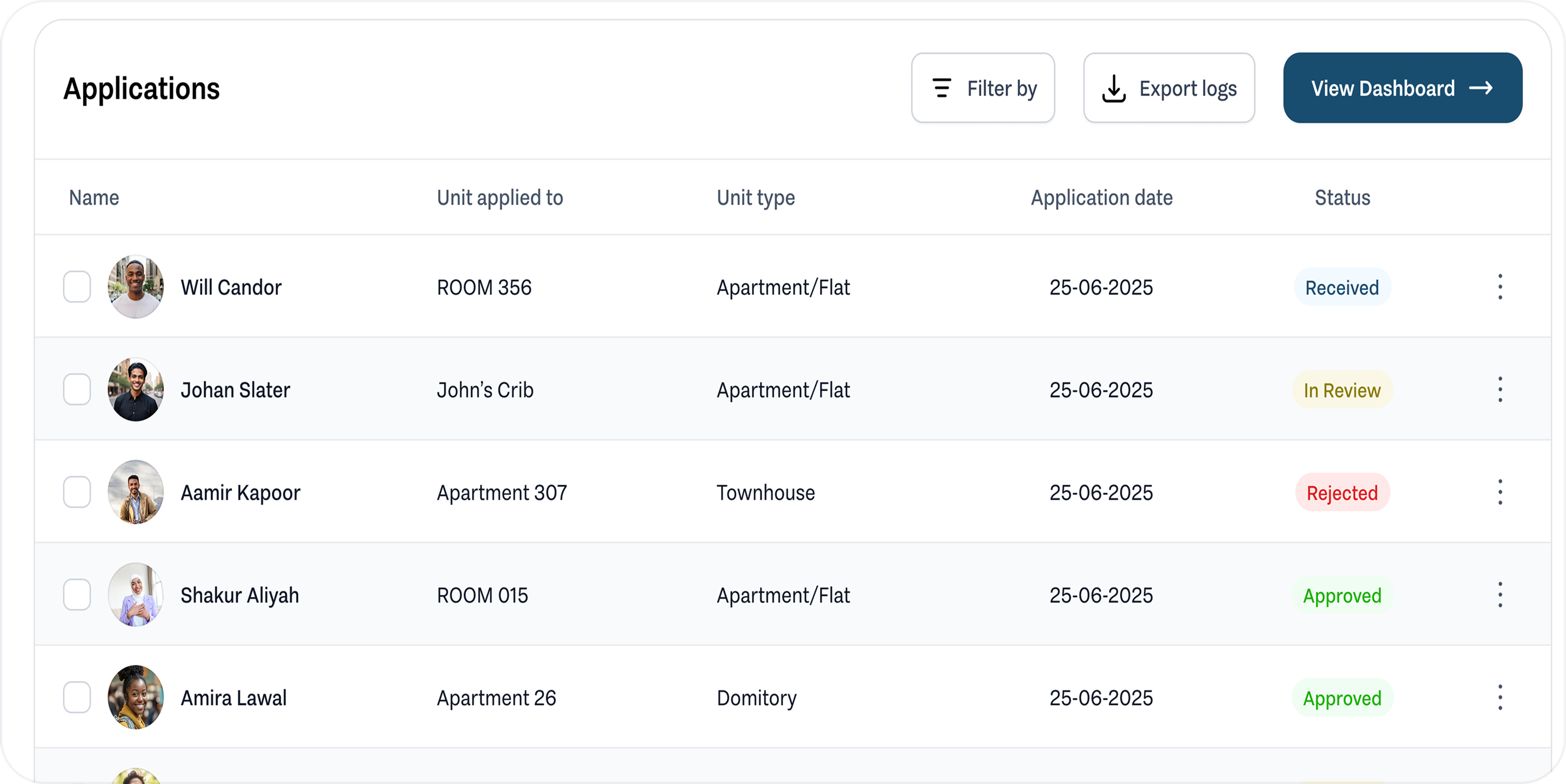Open the Filter by options

[x=982, y=88]
